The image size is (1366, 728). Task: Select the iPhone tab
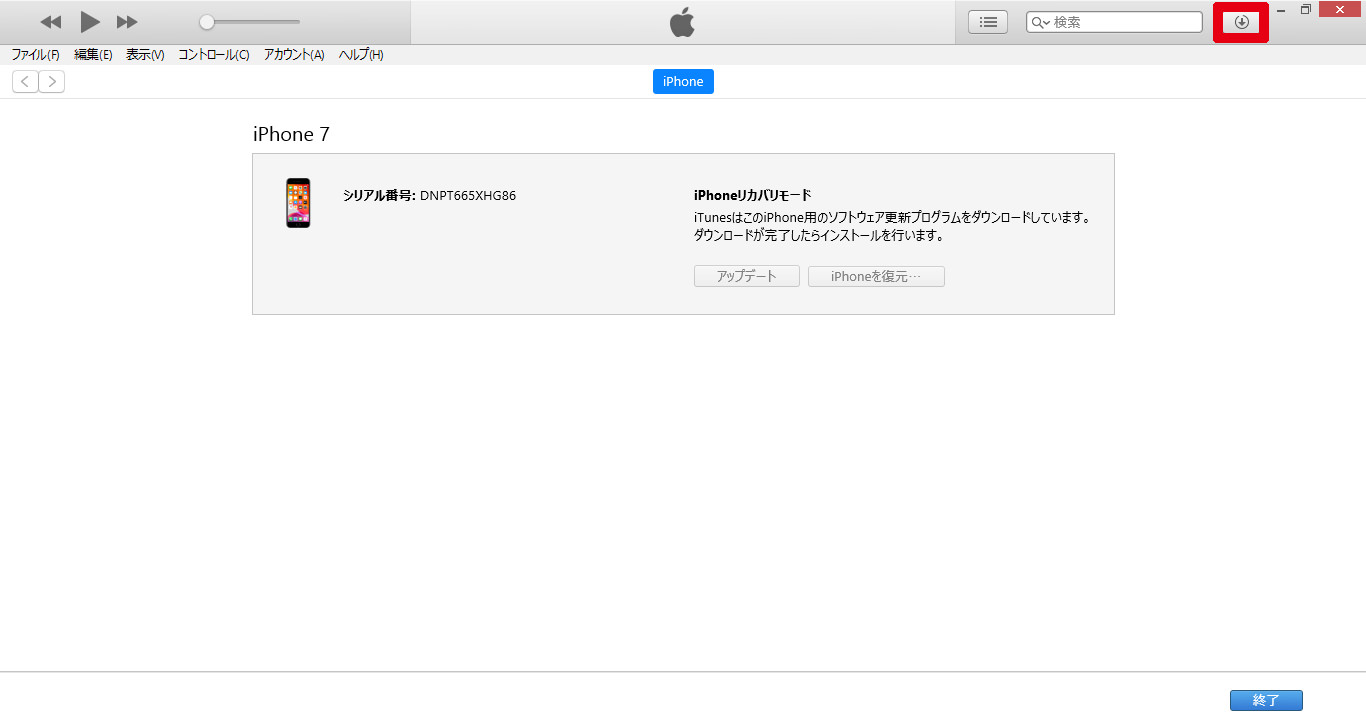click(683, 82)
